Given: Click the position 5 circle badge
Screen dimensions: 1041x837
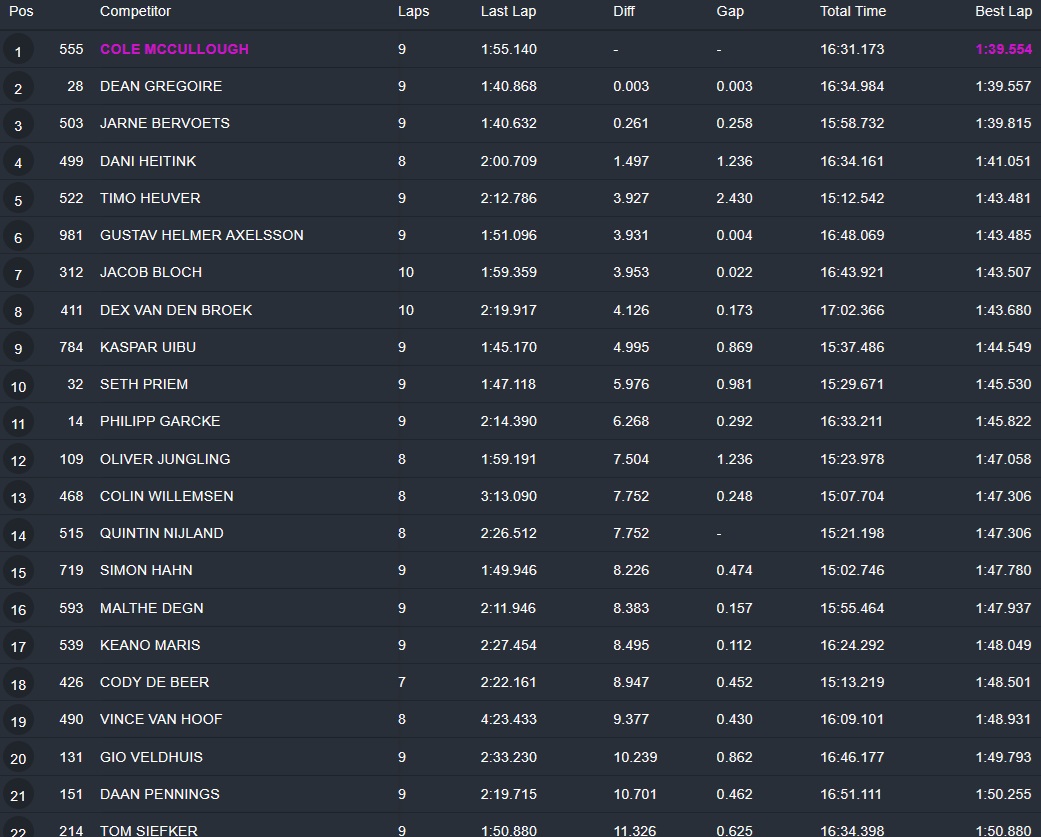Looking at the screenshot, I should pos(18,199).
